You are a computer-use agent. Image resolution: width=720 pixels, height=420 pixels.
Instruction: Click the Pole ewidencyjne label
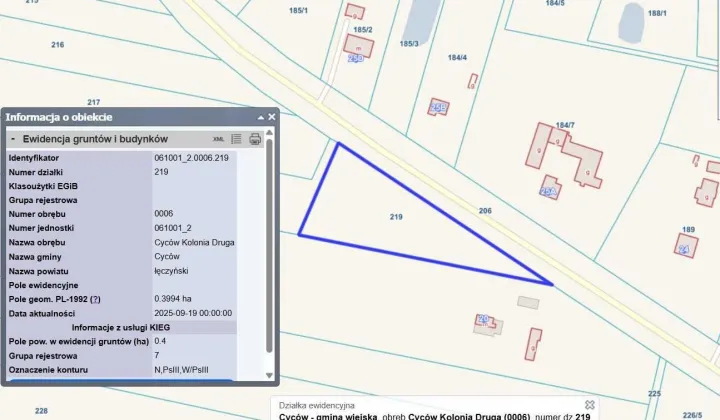coord(43,286)
